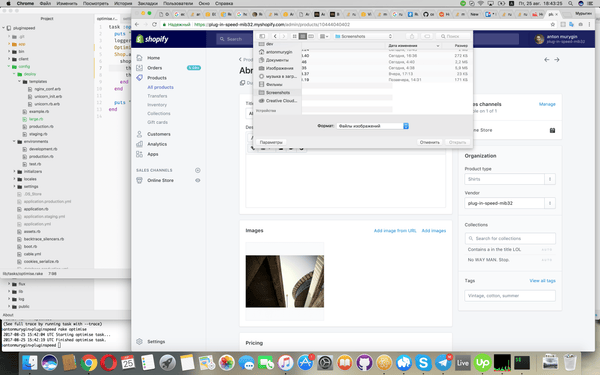The image size is (600, 375).
Task: Click Search for collections field
Action: [510, 238]
